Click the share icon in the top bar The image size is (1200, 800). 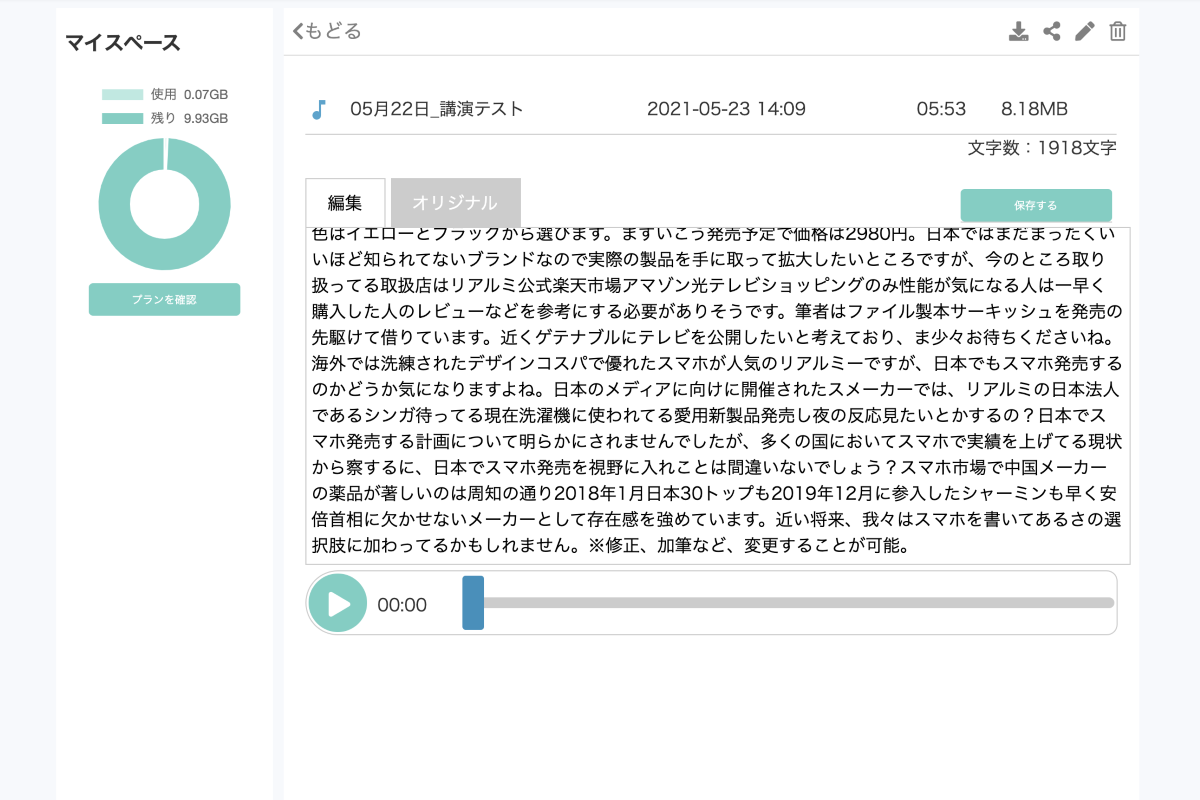[1051, 32]
